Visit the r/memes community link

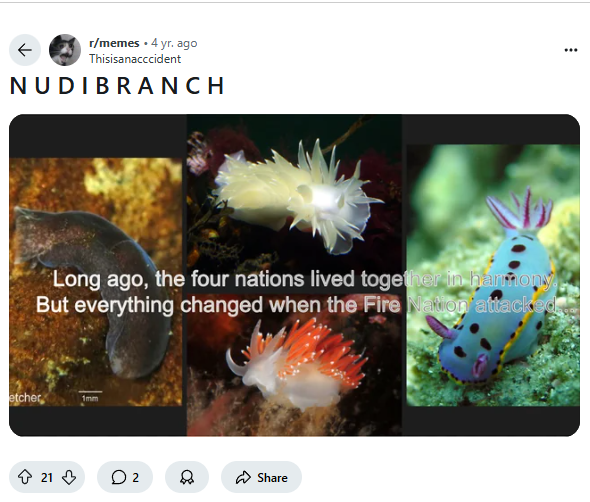pyautogui.click(x=114, y=43)
